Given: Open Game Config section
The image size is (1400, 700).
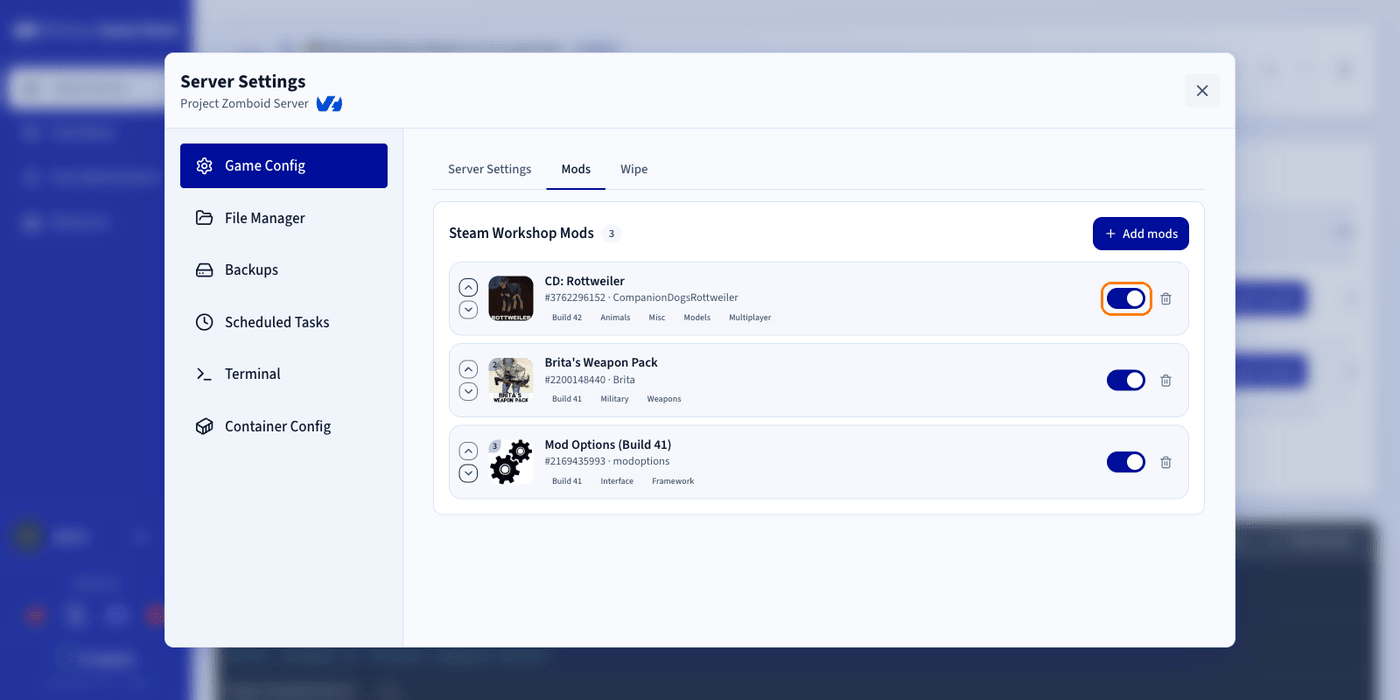Looking at the screenshot, I should 284,166.
